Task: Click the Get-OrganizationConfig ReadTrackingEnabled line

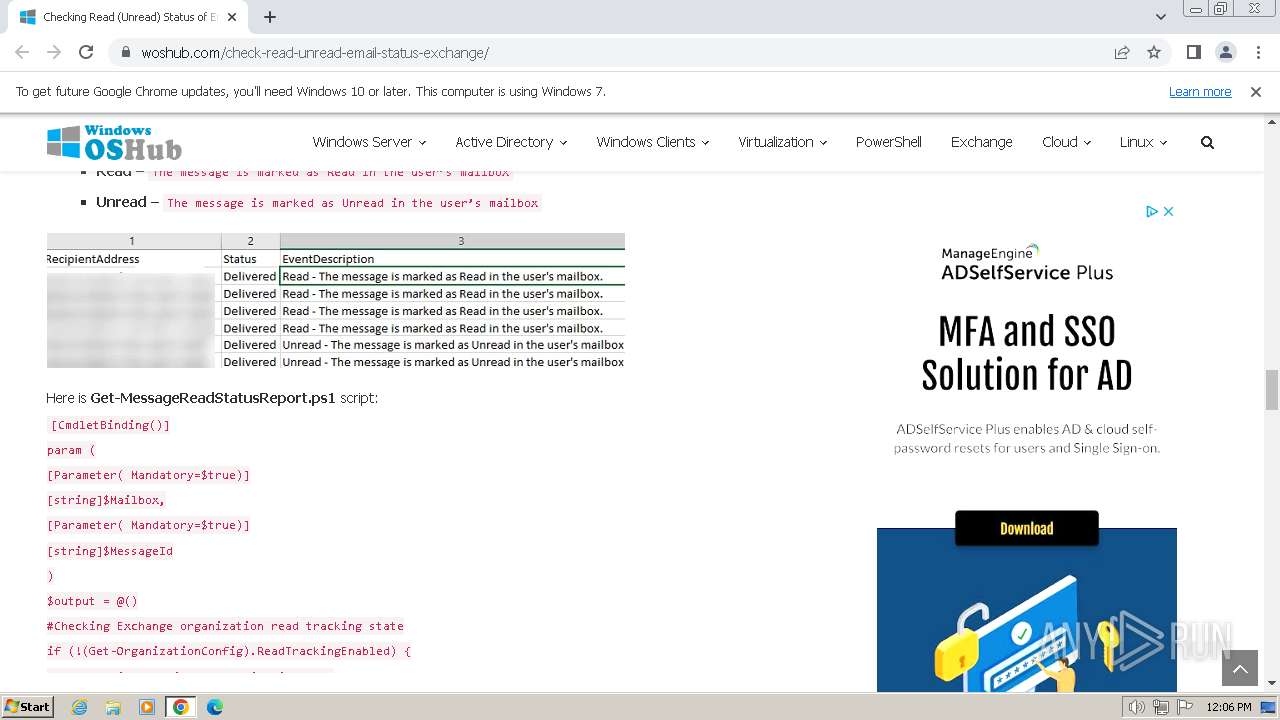Action: point(229,651)
